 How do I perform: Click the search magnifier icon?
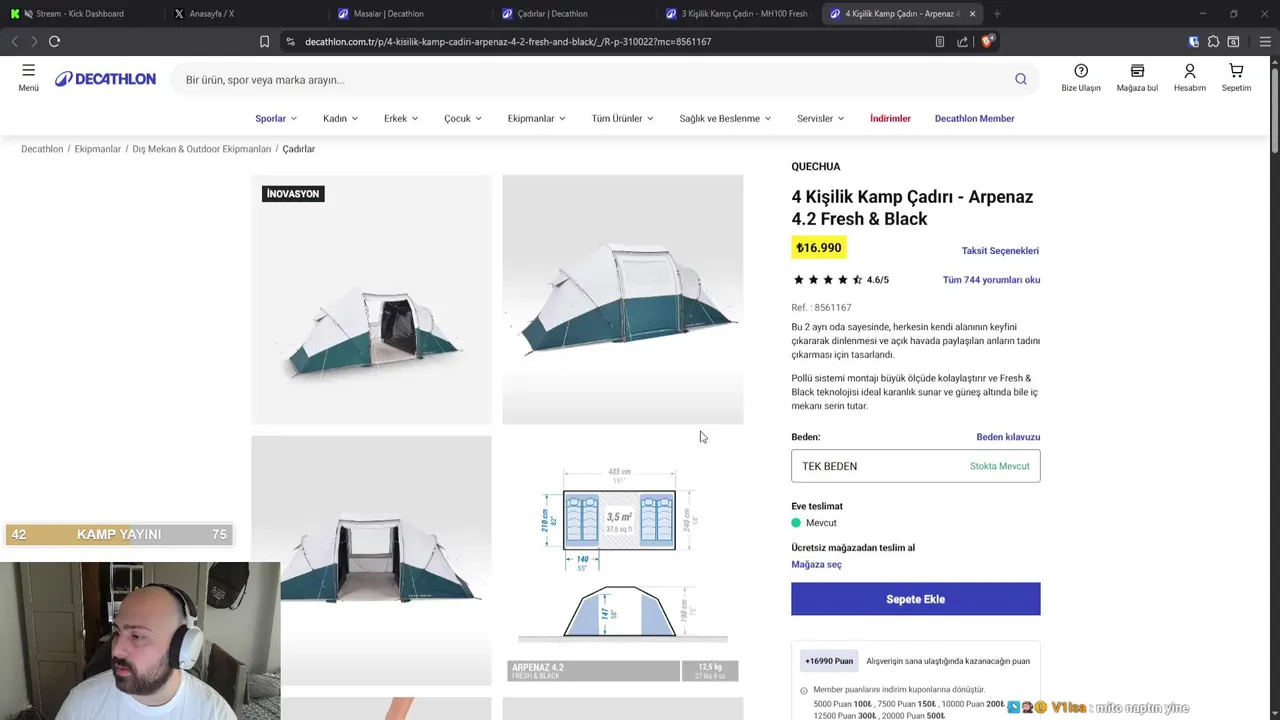coord(1021,79)
